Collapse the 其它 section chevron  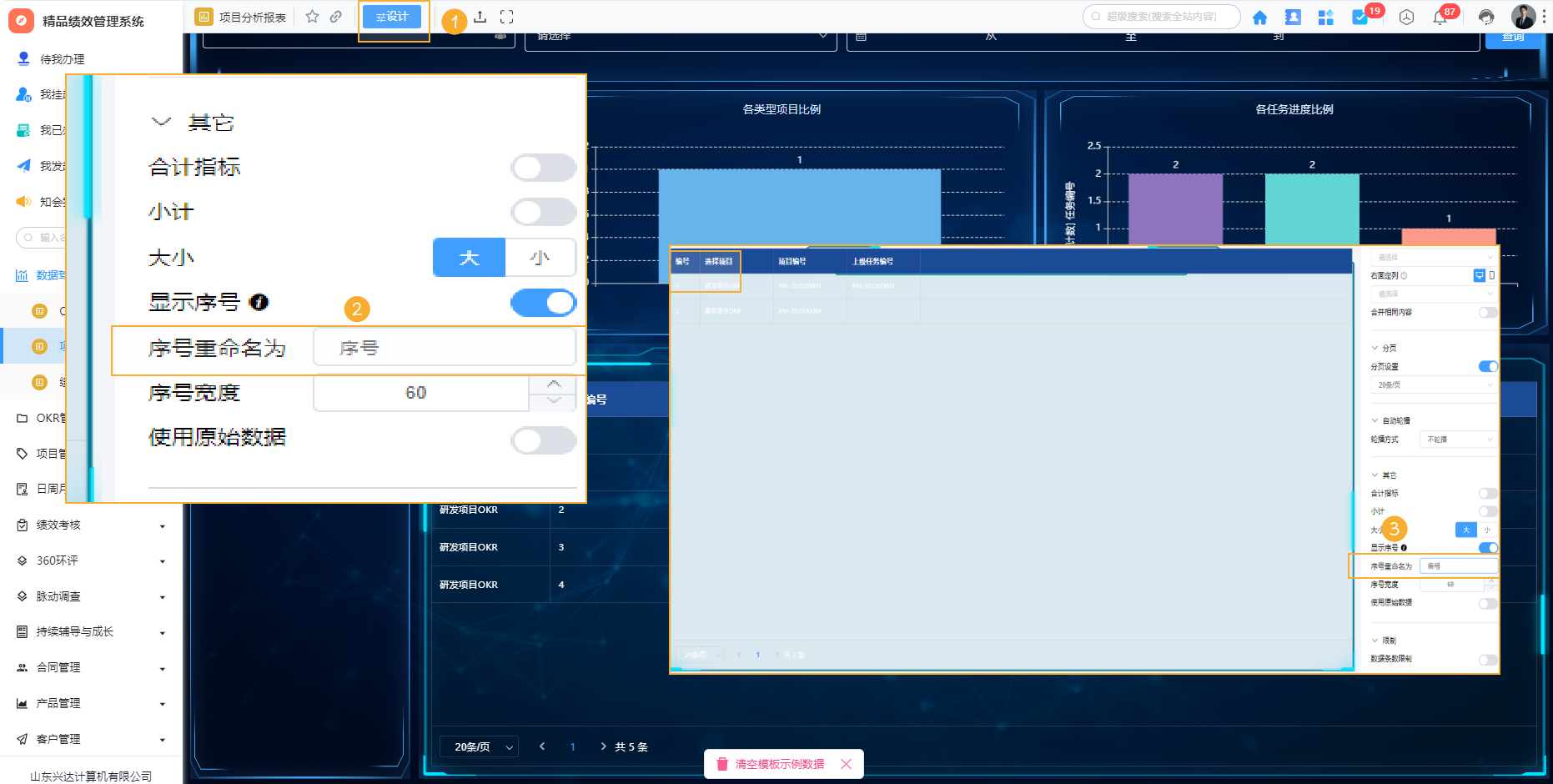(x=161, y=123)
